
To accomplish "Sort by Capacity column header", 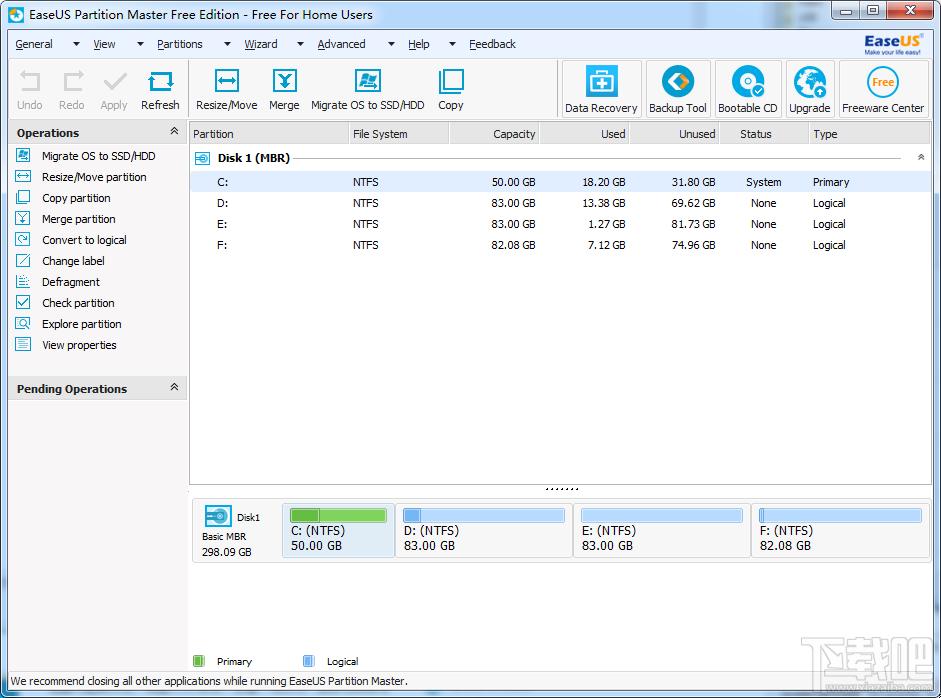I will 494,134.
